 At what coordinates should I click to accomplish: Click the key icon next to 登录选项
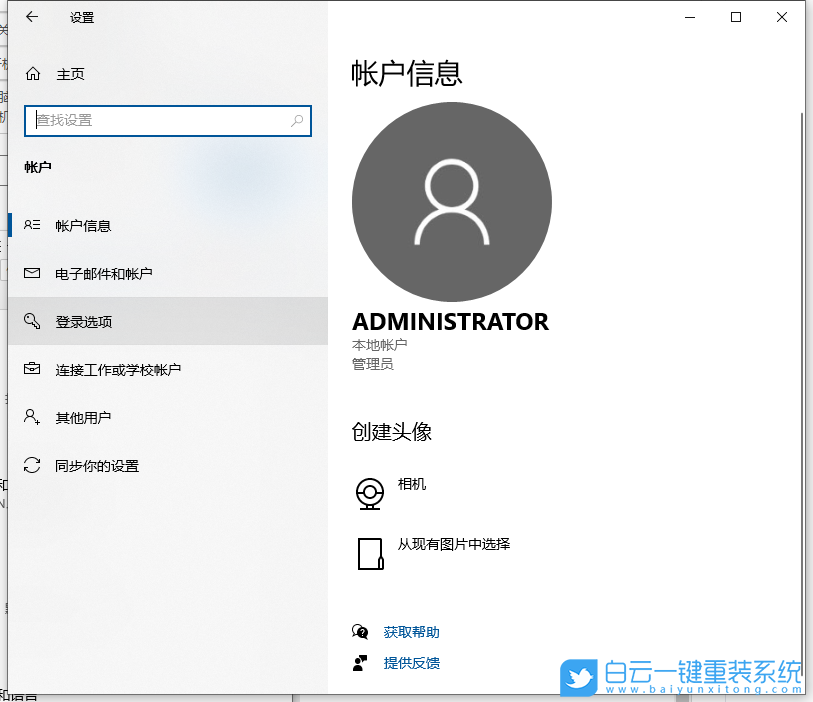click(x=31, y=321)
